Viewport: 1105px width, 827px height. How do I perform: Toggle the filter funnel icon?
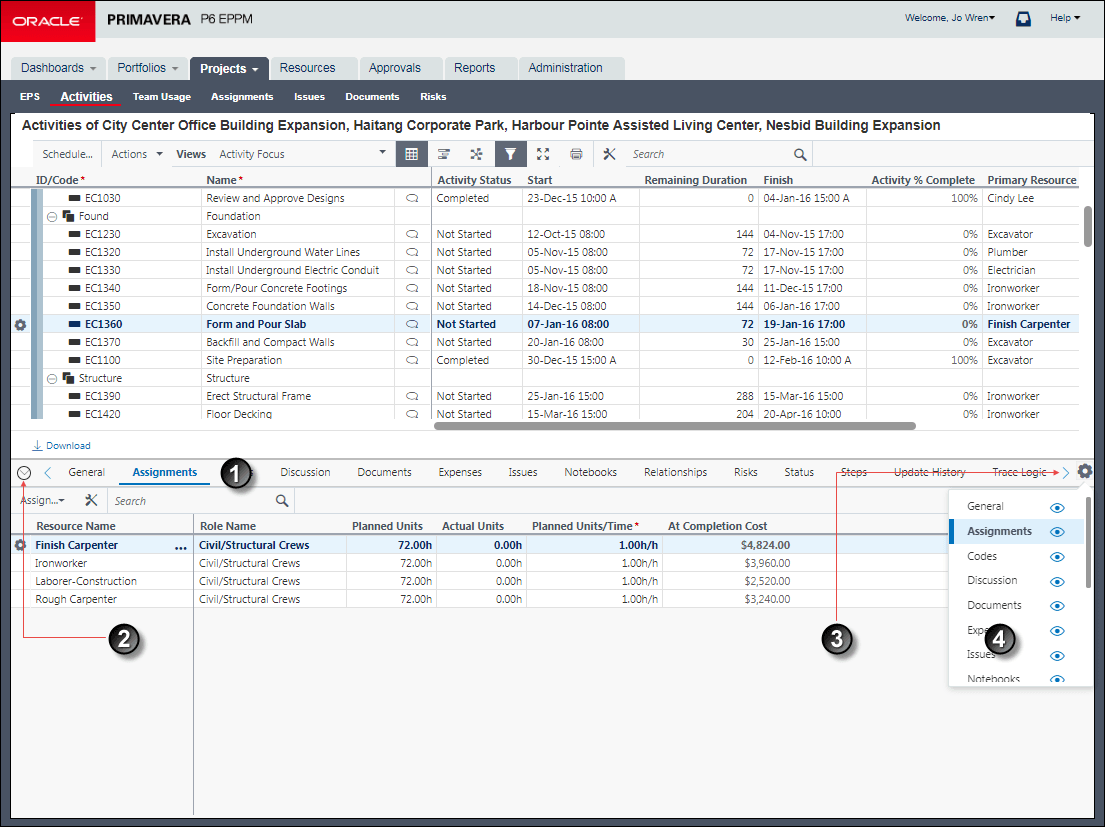pos(510,154)
